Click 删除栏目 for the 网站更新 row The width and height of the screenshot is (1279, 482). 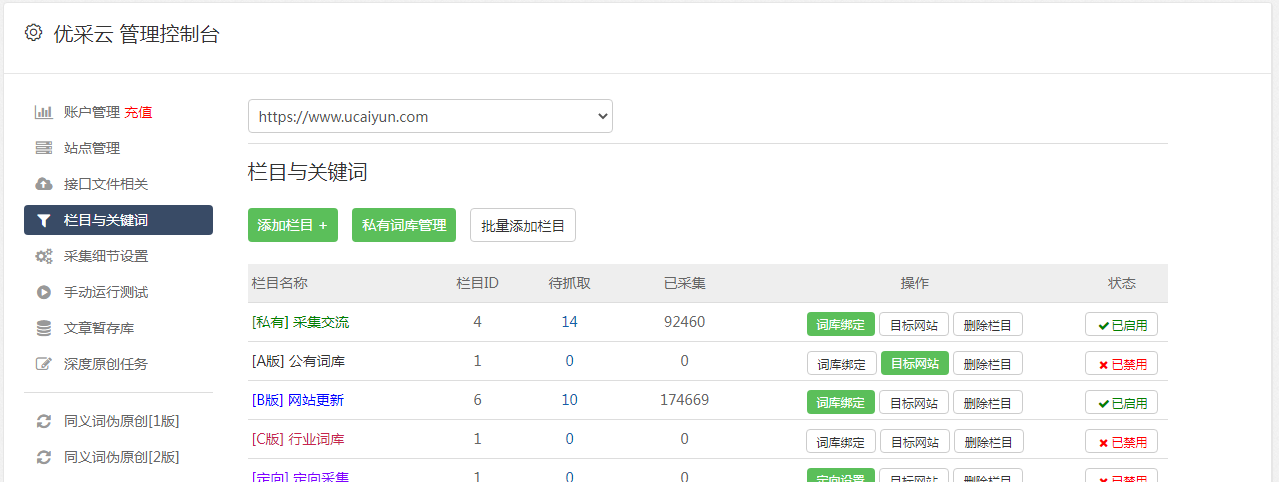tap(988, 401)
